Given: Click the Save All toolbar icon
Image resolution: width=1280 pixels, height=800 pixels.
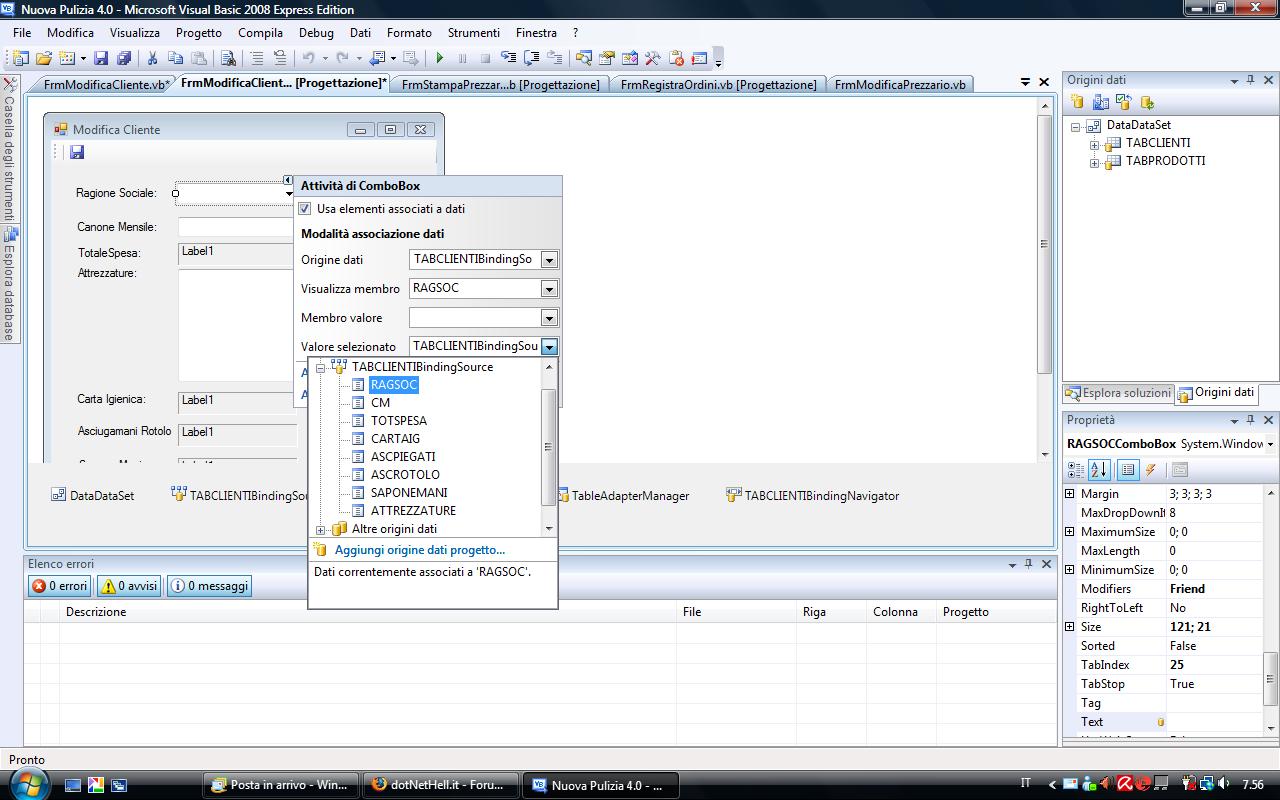Looking at the screenshot, I should click(124, 58).
